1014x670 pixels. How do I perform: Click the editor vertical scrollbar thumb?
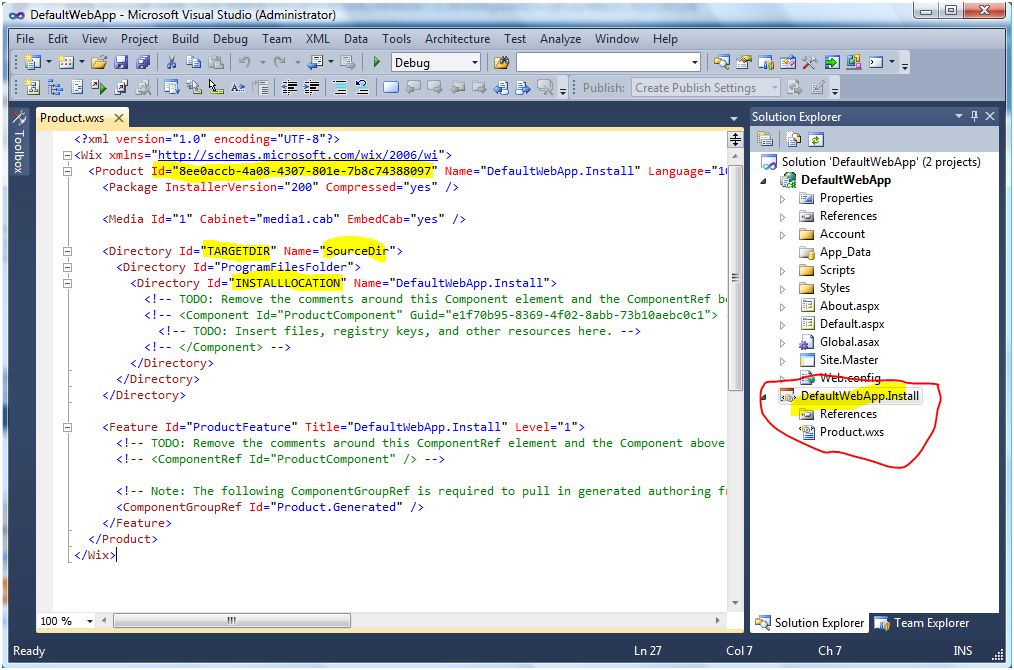[x=735, y=278]
